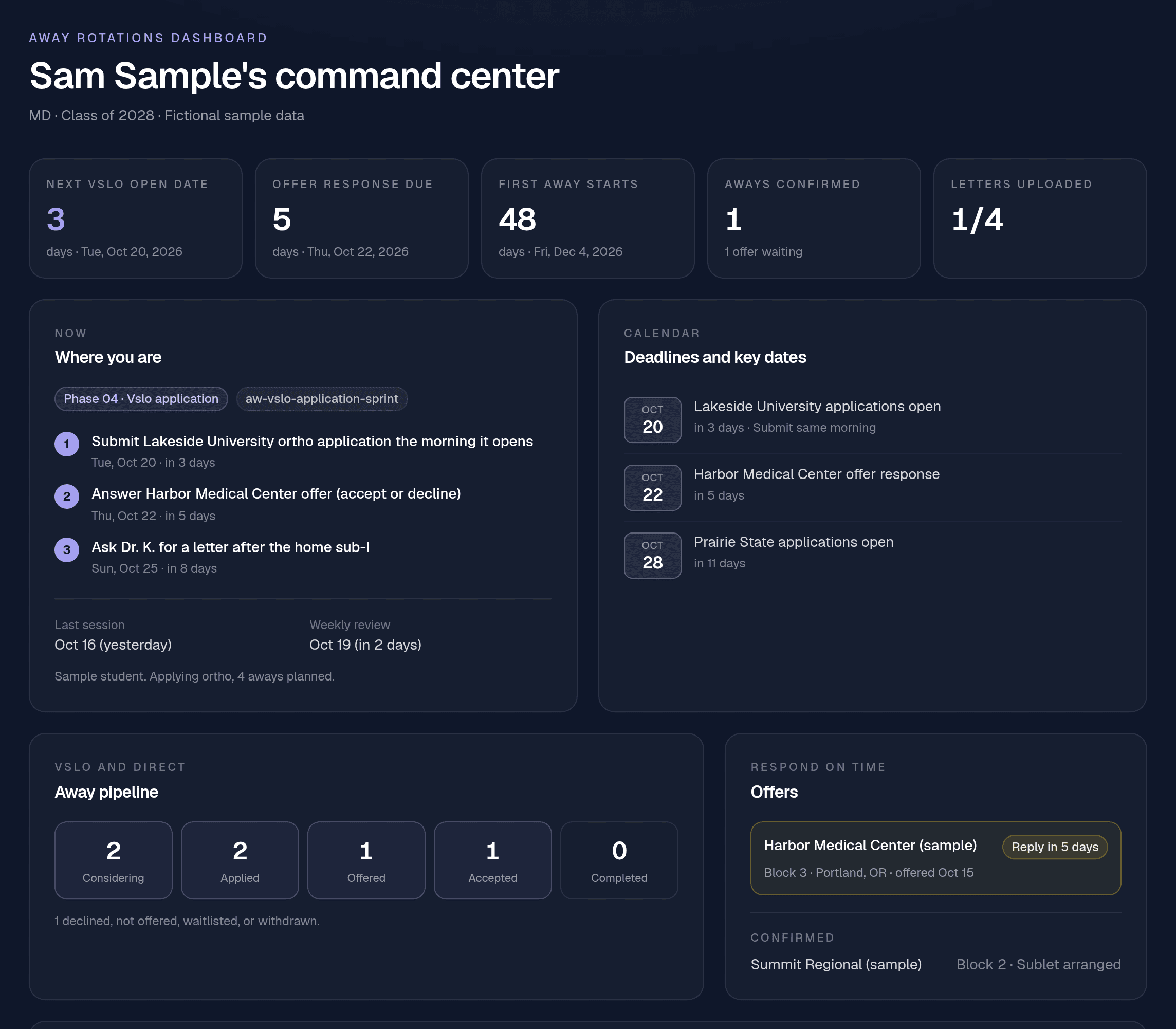Select the Completed pipeline tile
The height and width of the screenshot is (1029, 1176).
tap(619, 860)
